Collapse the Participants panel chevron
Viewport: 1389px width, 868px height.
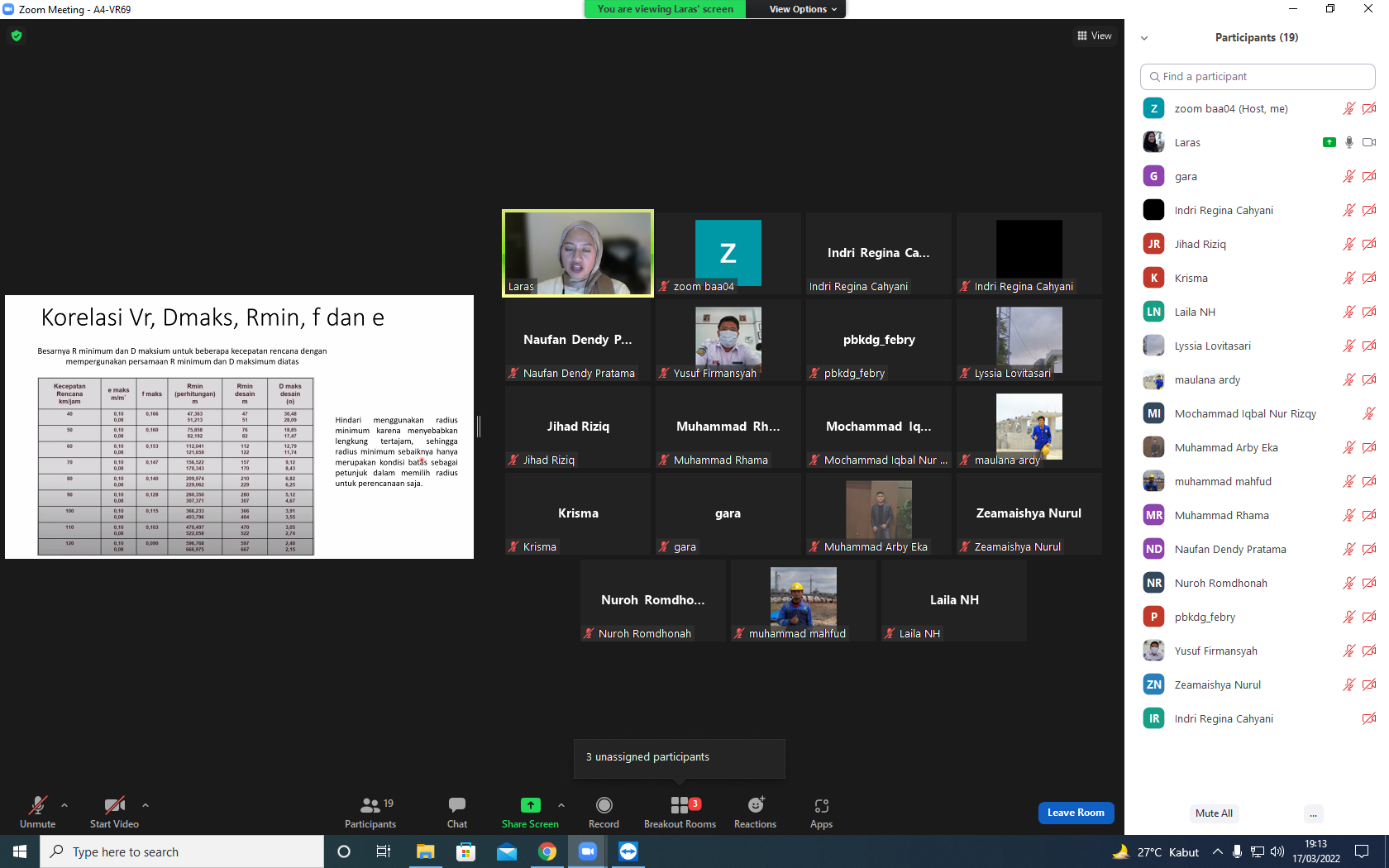tap(1144, 38)
